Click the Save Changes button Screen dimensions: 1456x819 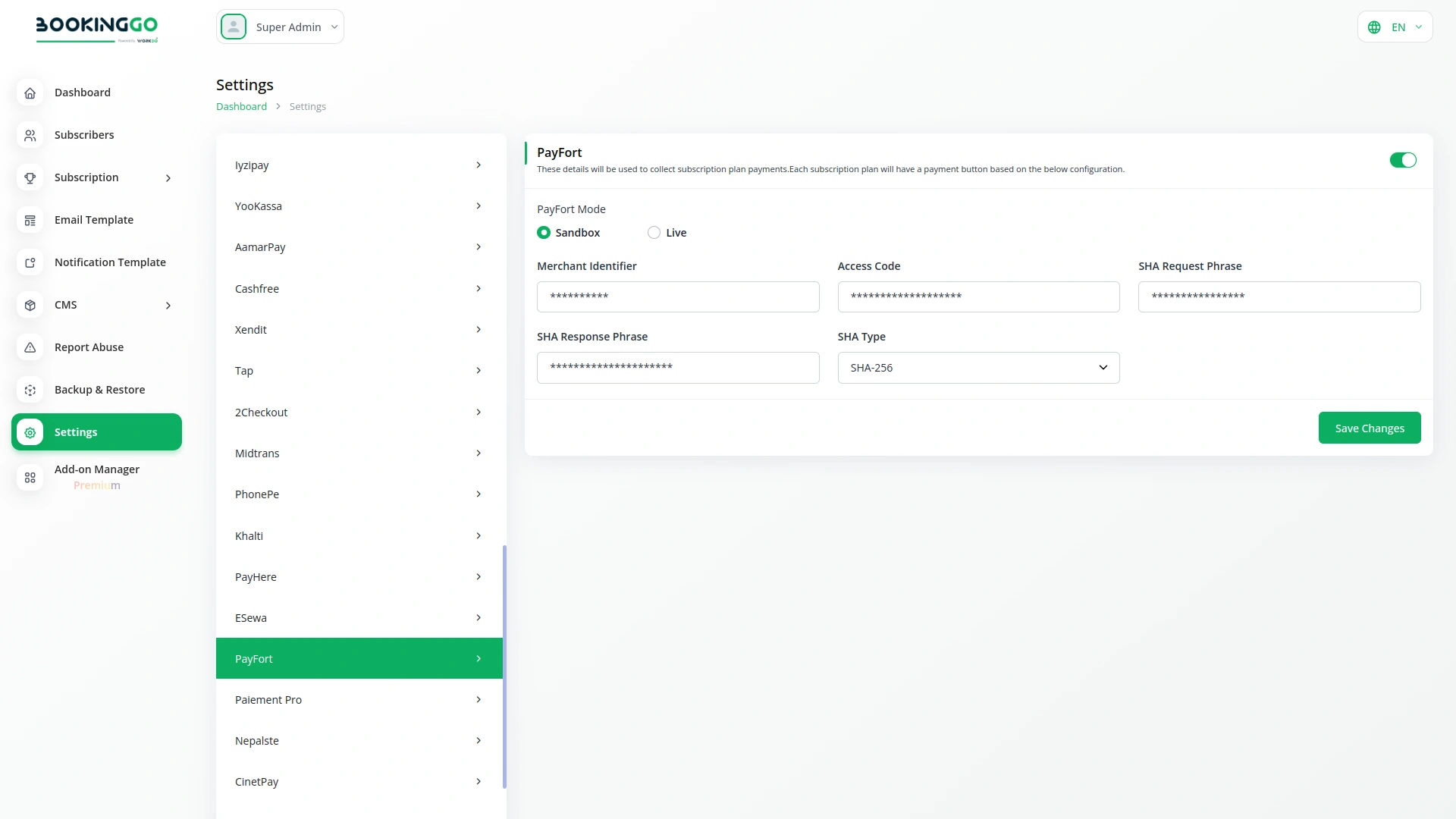pyautogui.click(x=1369, y=428)
